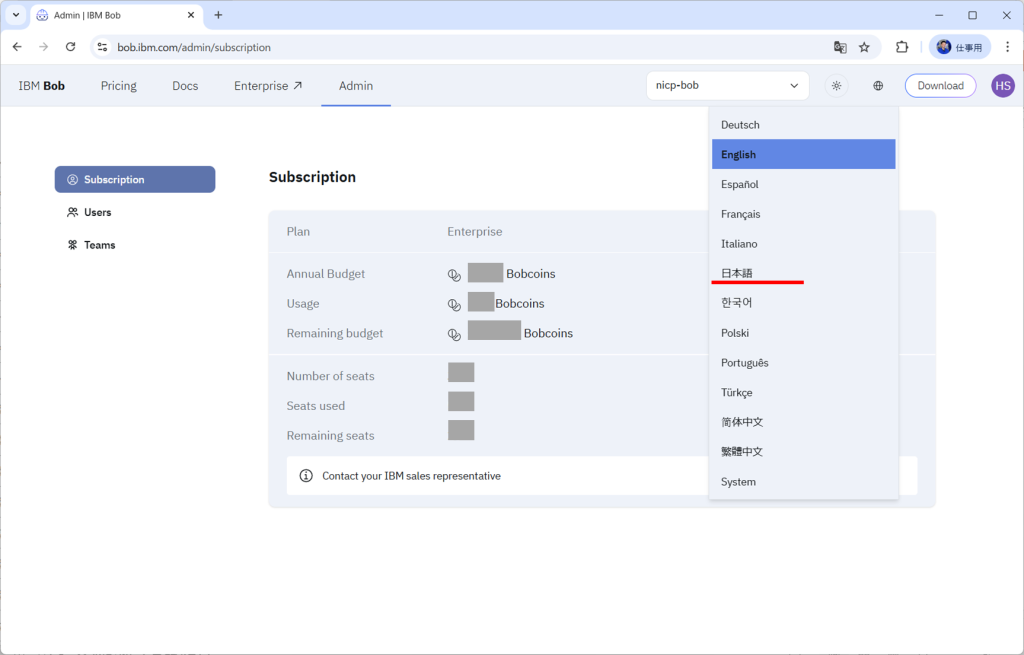Choose 日本語 language

click(x=804, y=273)
